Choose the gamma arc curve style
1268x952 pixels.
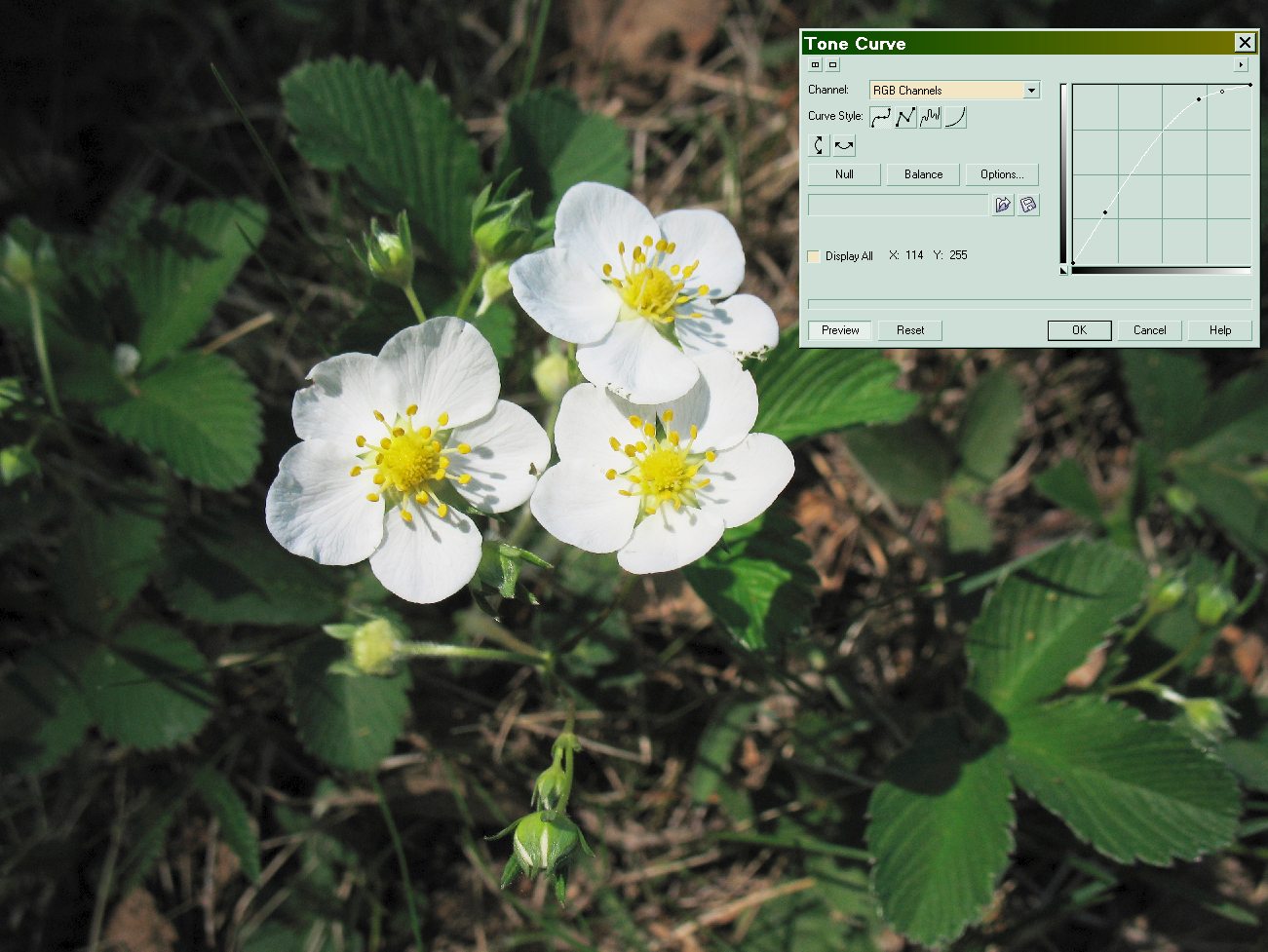coord(955,117)
